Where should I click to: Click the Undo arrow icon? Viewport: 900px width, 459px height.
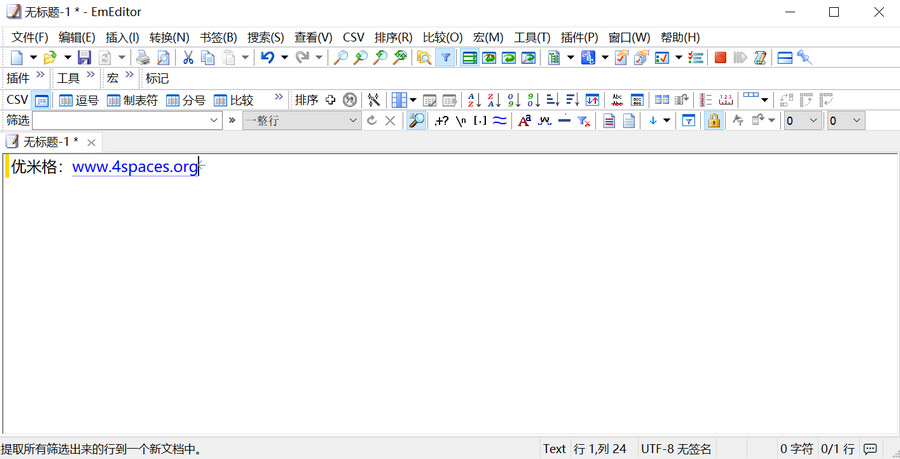[267, 58]
